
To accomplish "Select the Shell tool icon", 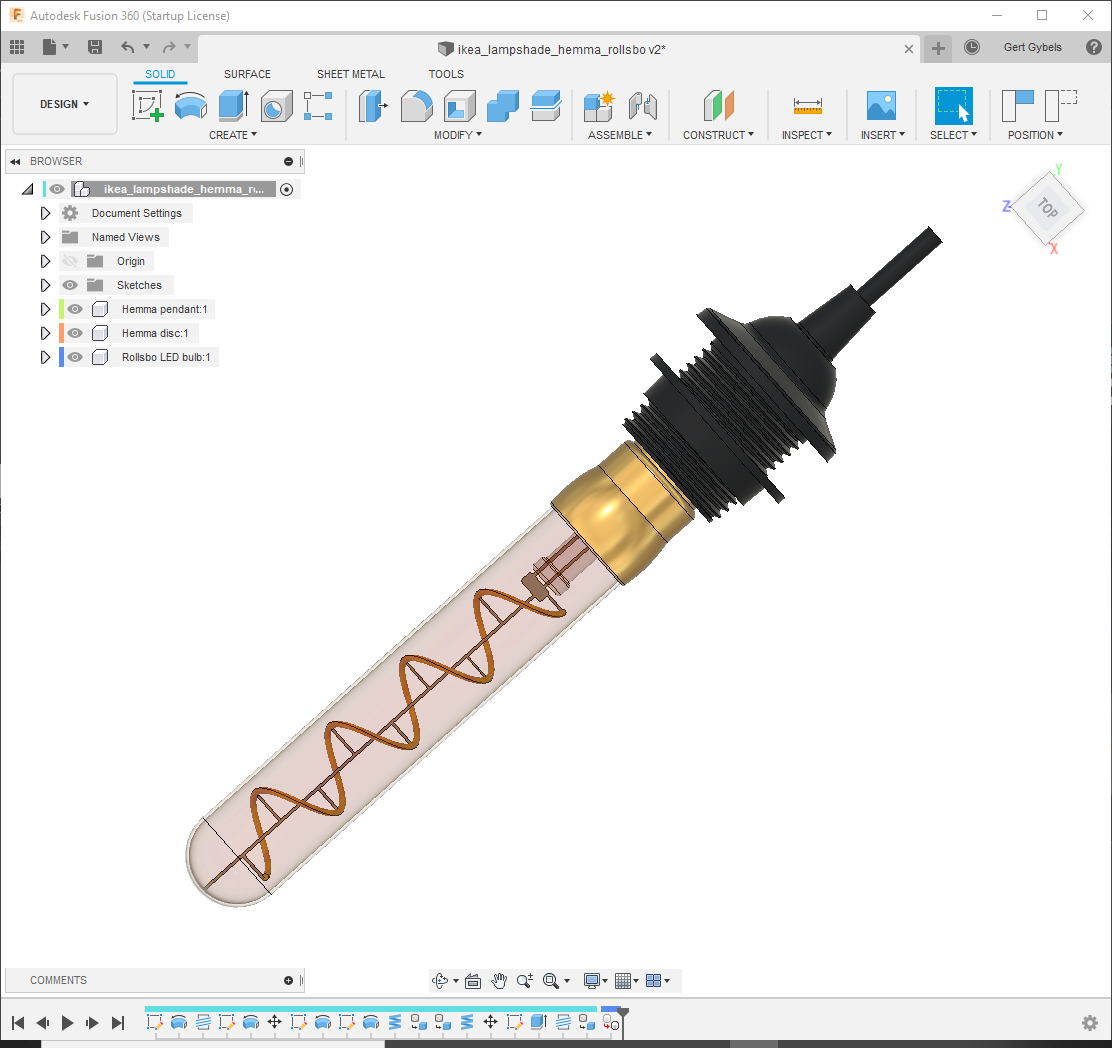I will [x=460, y=106].
